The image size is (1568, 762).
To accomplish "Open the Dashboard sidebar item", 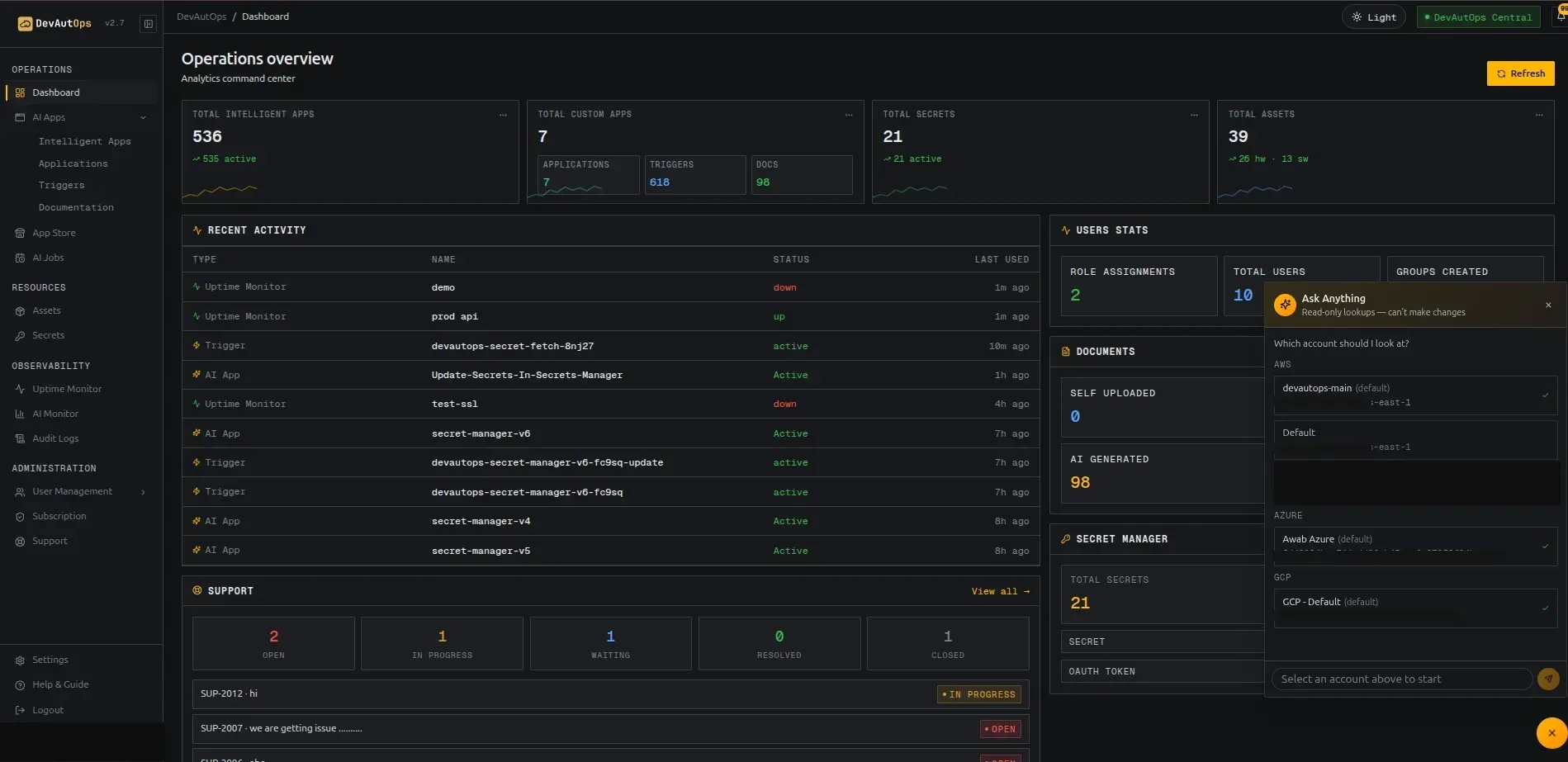I will click(x=81, y=92).
